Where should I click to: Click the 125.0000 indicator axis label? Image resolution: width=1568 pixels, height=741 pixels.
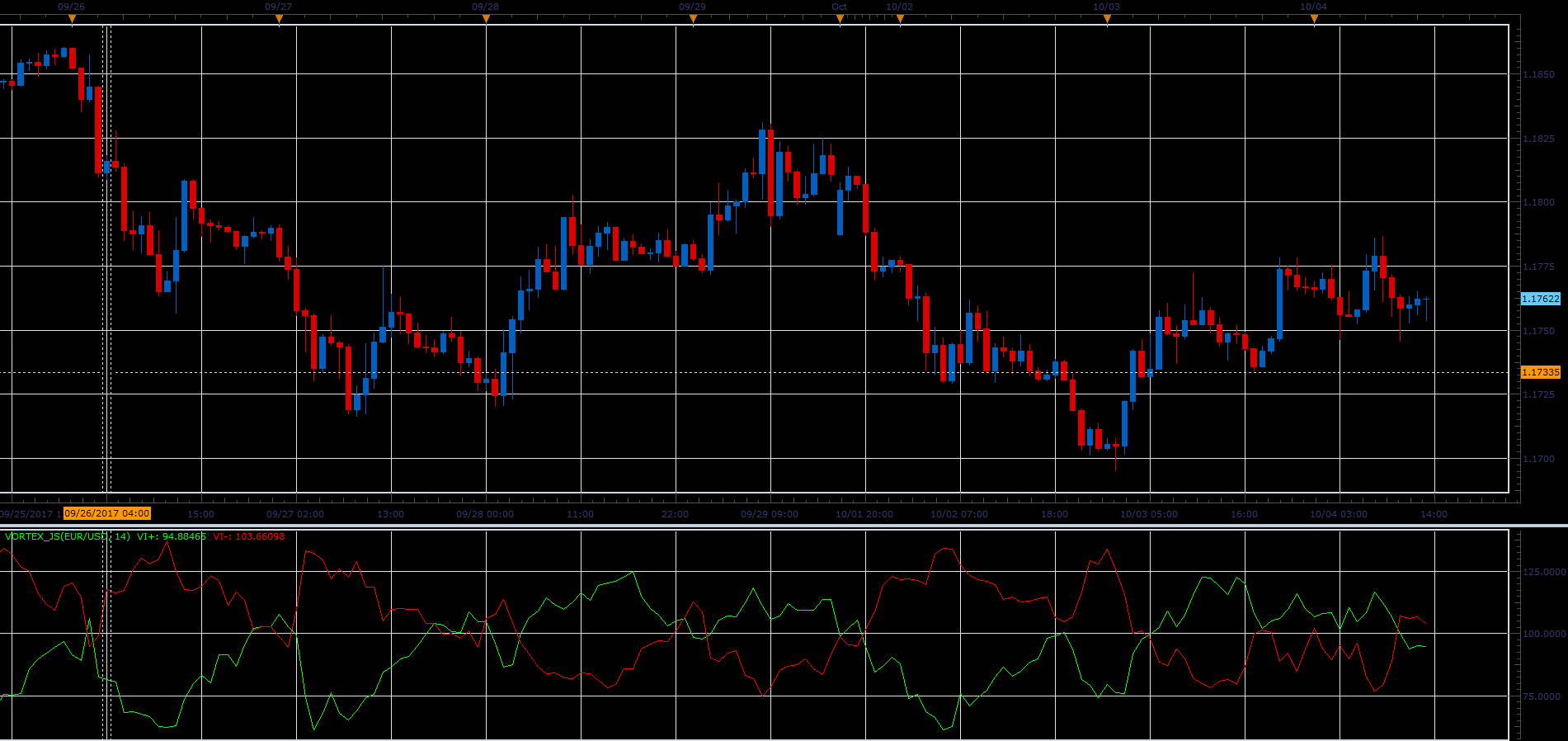[x=1543, y=571]
